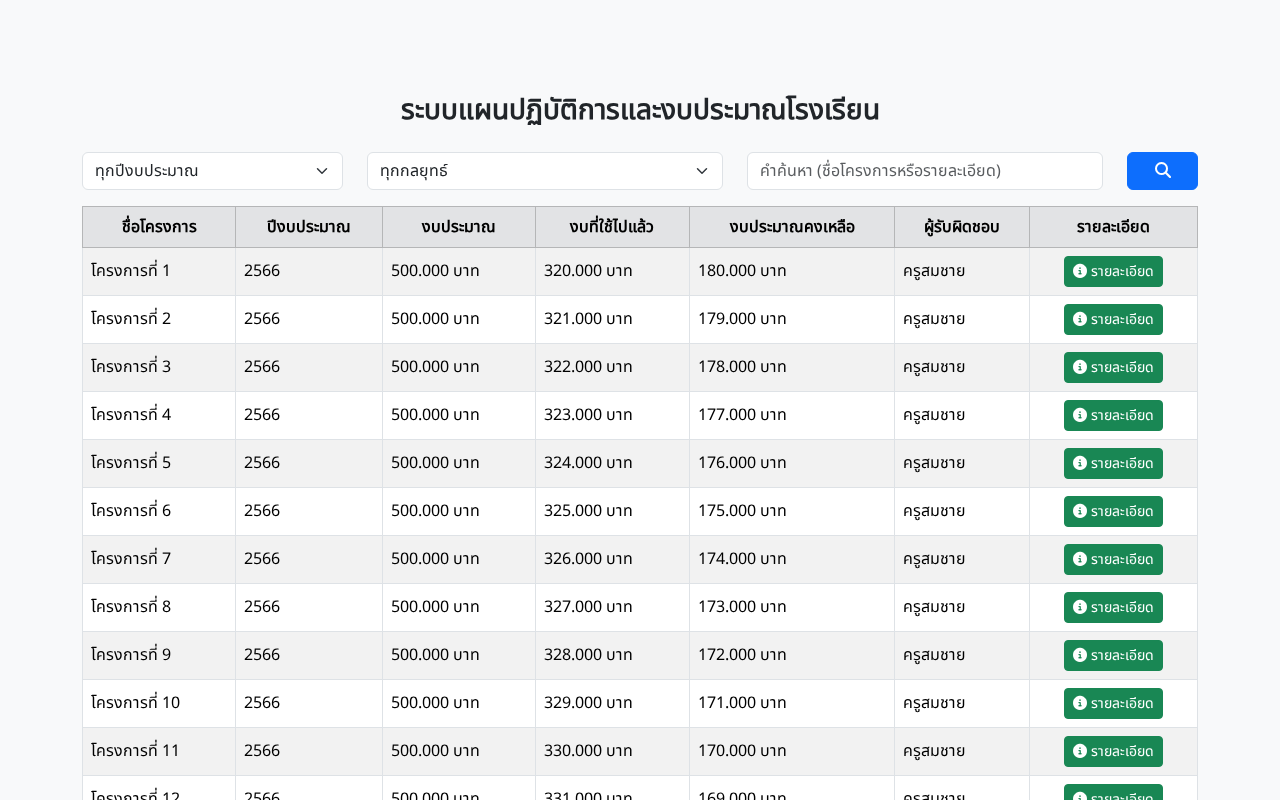Image resolution: width=1280 pixels, height=800 pixels.
Task: Focus the คำค้นหา search input field
Action: pyautogui.click(x=925, y=171)
